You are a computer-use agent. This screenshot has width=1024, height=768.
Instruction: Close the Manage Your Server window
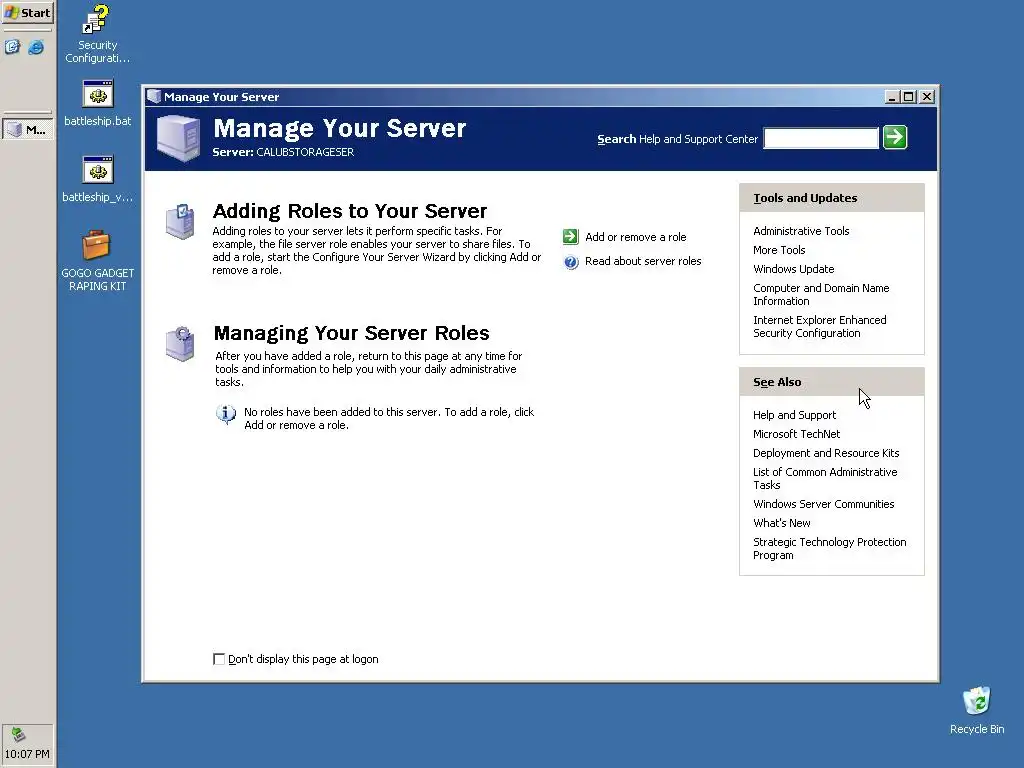click(x=927, y=97)
